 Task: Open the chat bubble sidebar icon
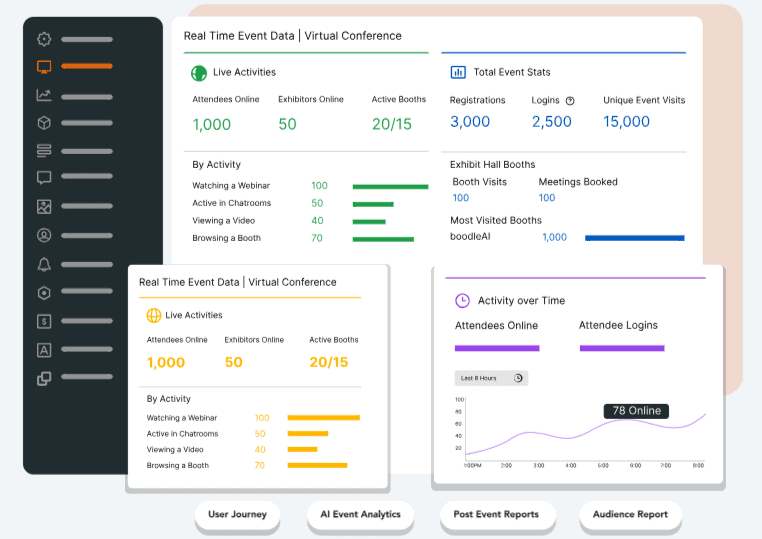click(44, 178)
